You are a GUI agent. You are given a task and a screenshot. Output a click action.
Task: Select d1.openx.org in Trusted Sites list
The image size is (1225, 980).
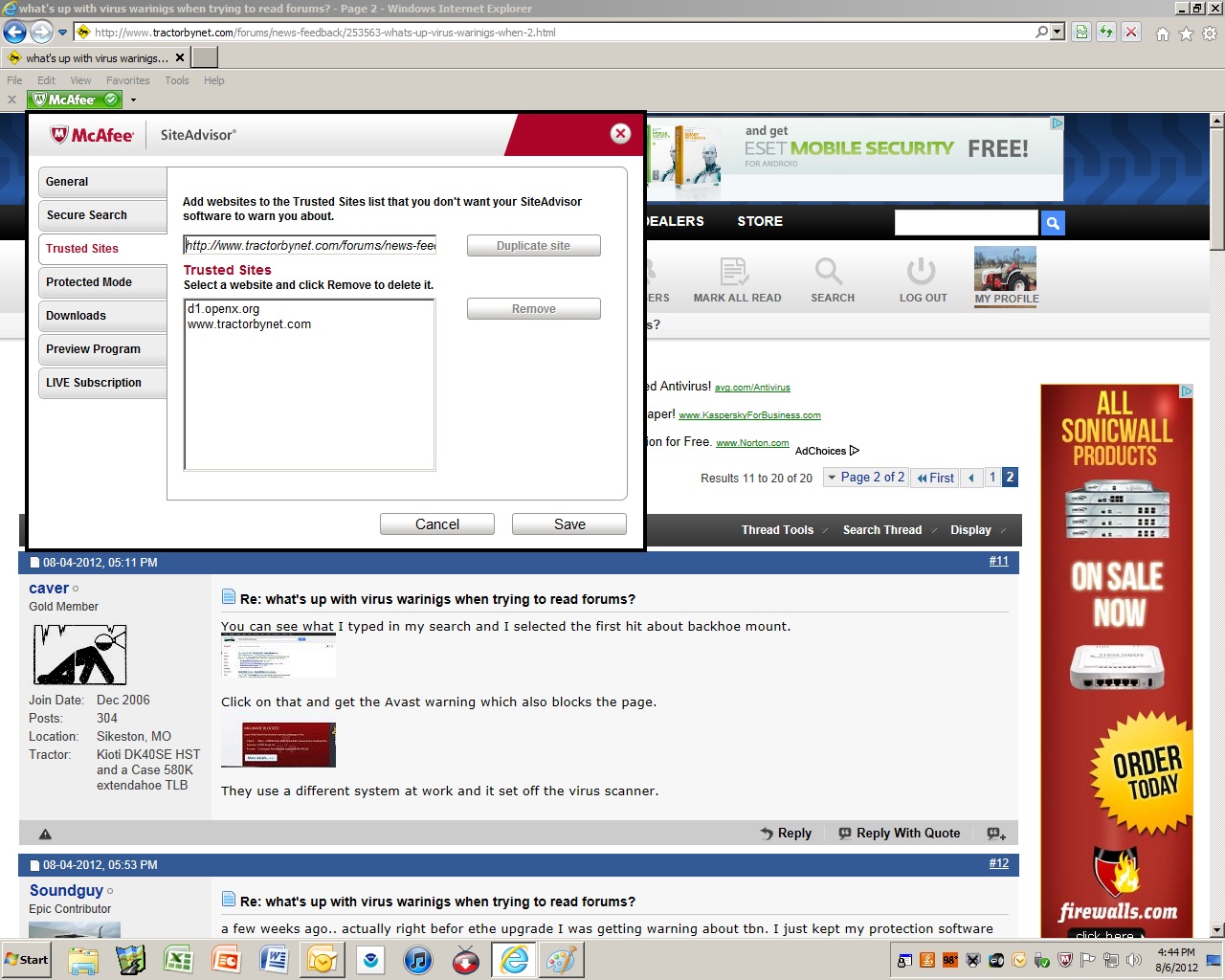point(223,309)
